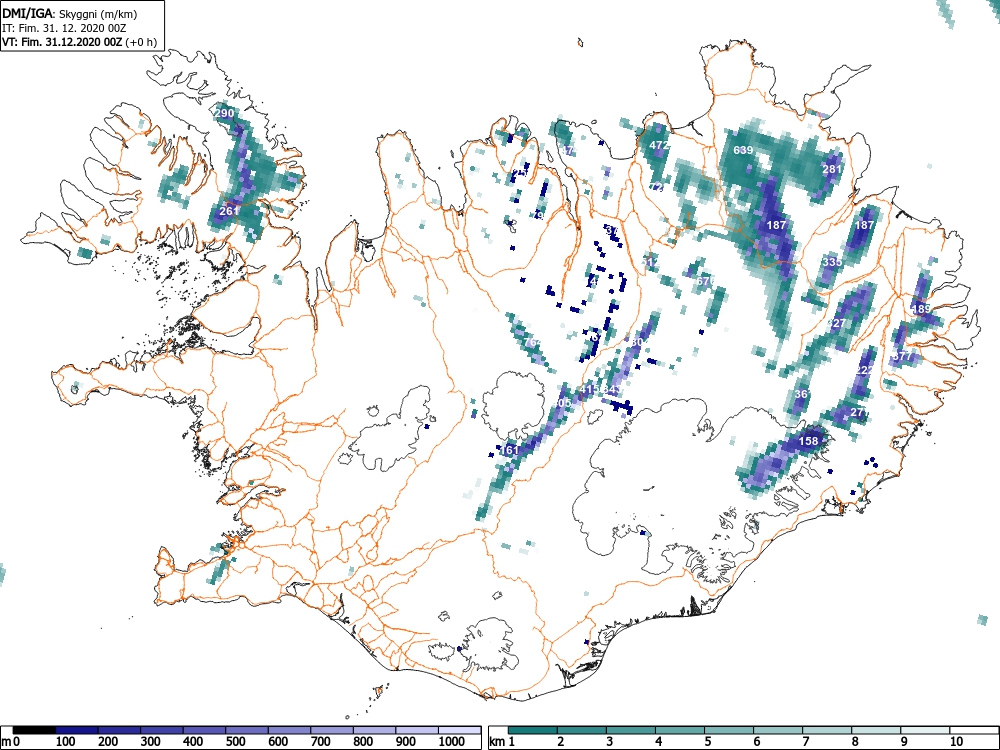Click the 281 value label
Image resolution: width=1000 pixels, height=750 pixels.
coord(832,169)
